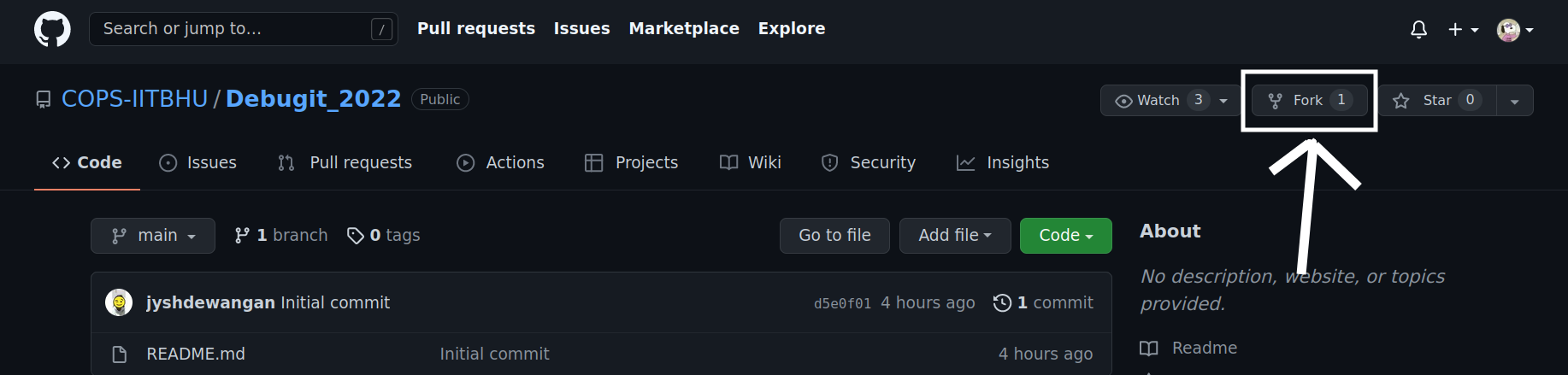1568x375 pixels.
Task: Open the plus create-new dropdown
Action: tap(1463, 30)
